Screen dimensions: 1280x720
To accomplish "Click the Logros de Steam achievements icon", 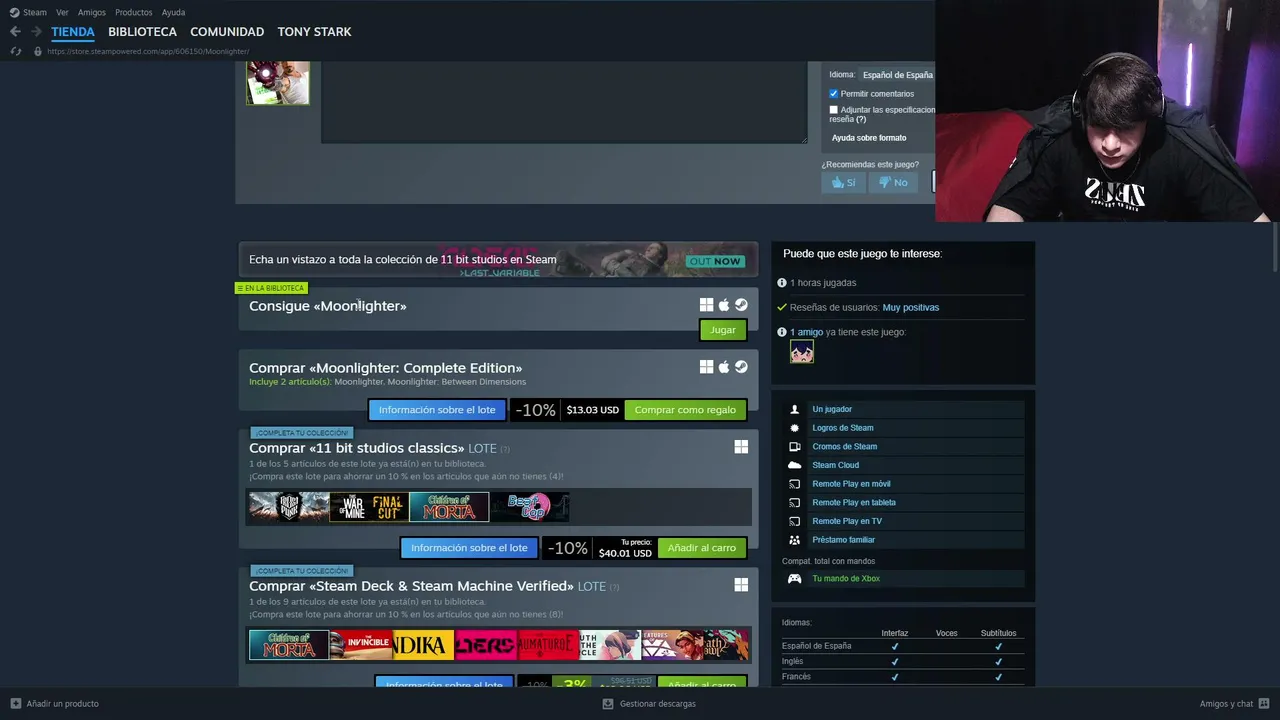I will click(795, 428).
